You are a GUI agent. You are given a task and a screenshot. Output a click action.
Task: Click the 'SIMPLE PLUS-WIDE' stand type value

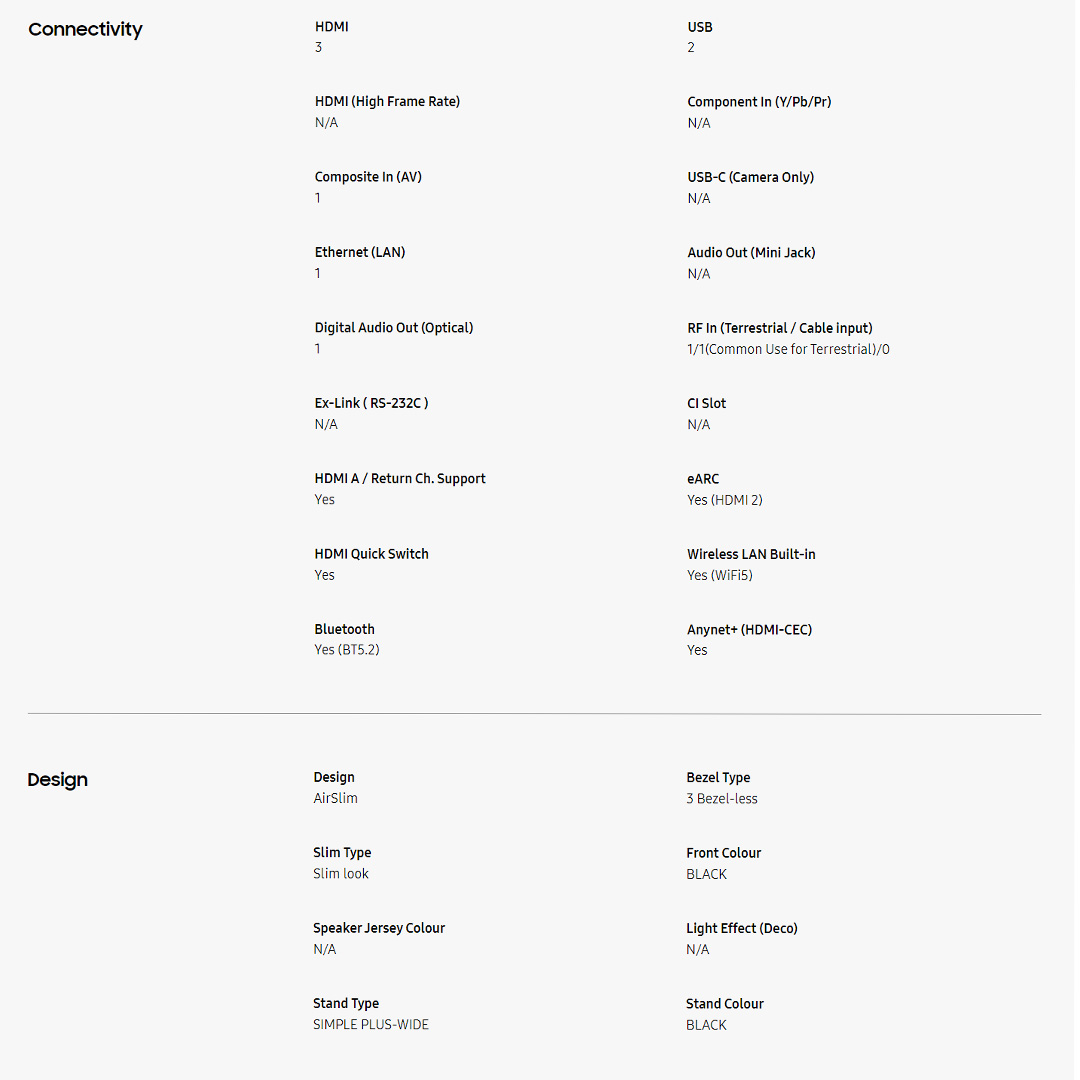[371, 1025]
